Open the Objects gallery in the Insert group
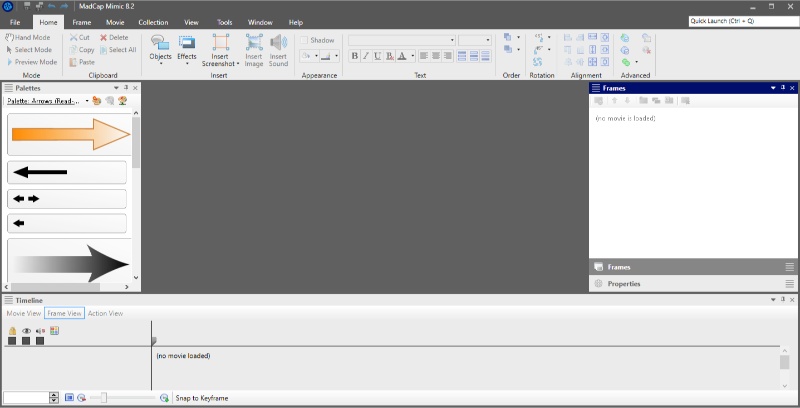The height and width of the screenshot is (408, 800). pyautogui.click(x=160, y=49)
